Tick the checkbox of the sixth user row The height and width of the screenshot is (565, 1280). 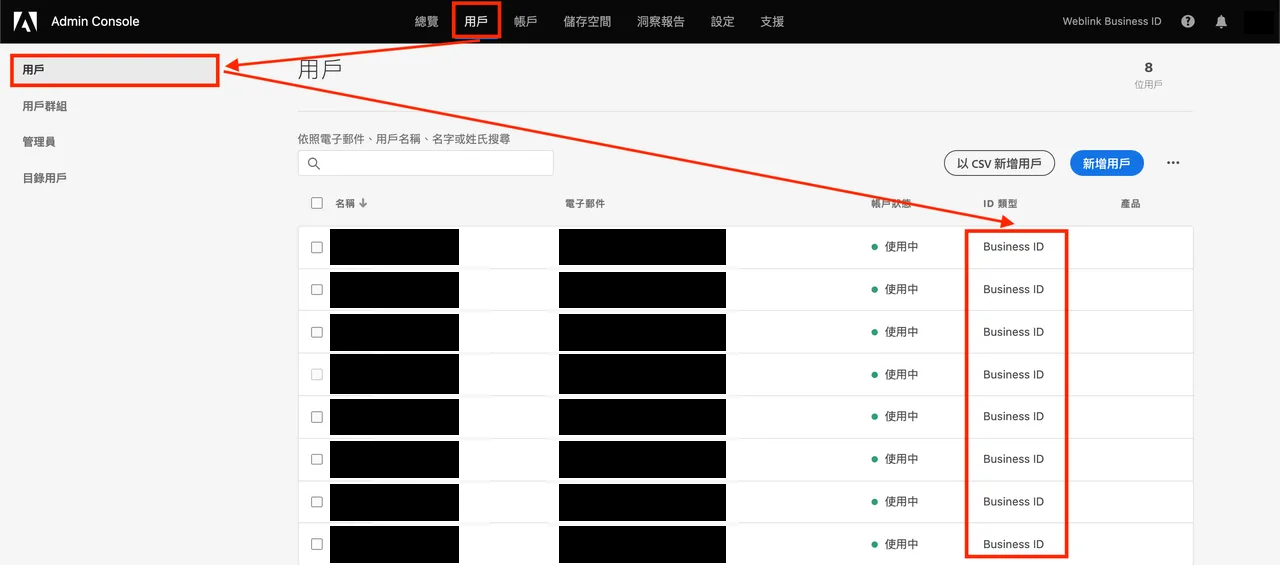(317, 459)
